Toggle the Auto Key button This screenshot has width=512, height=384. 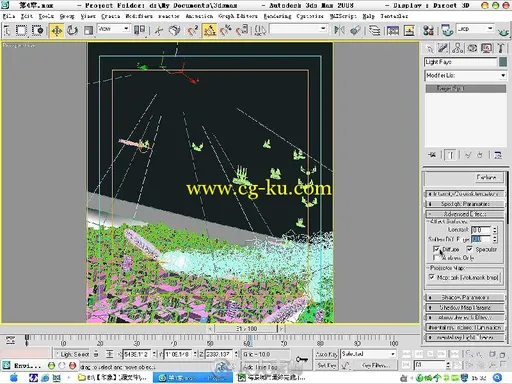click(327, 354)
